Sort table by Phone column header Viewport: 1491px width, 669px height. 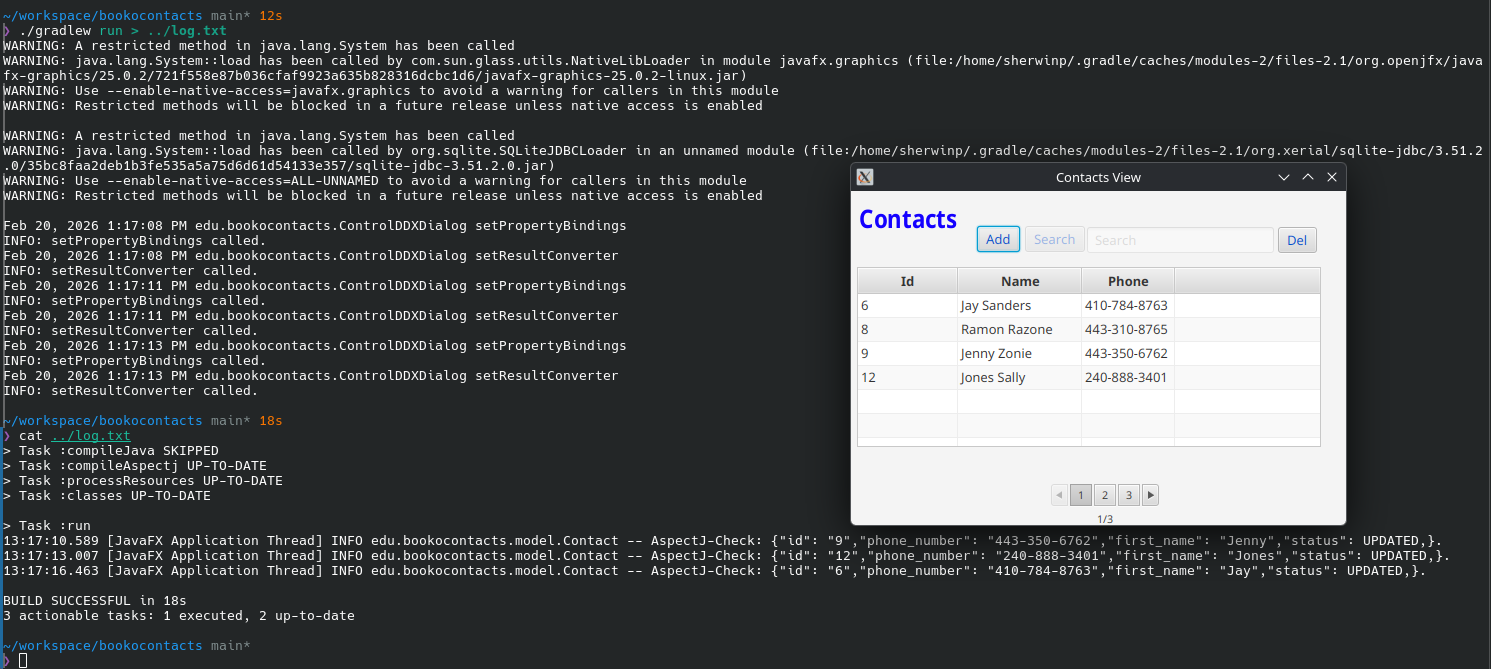pos(1128,281)
